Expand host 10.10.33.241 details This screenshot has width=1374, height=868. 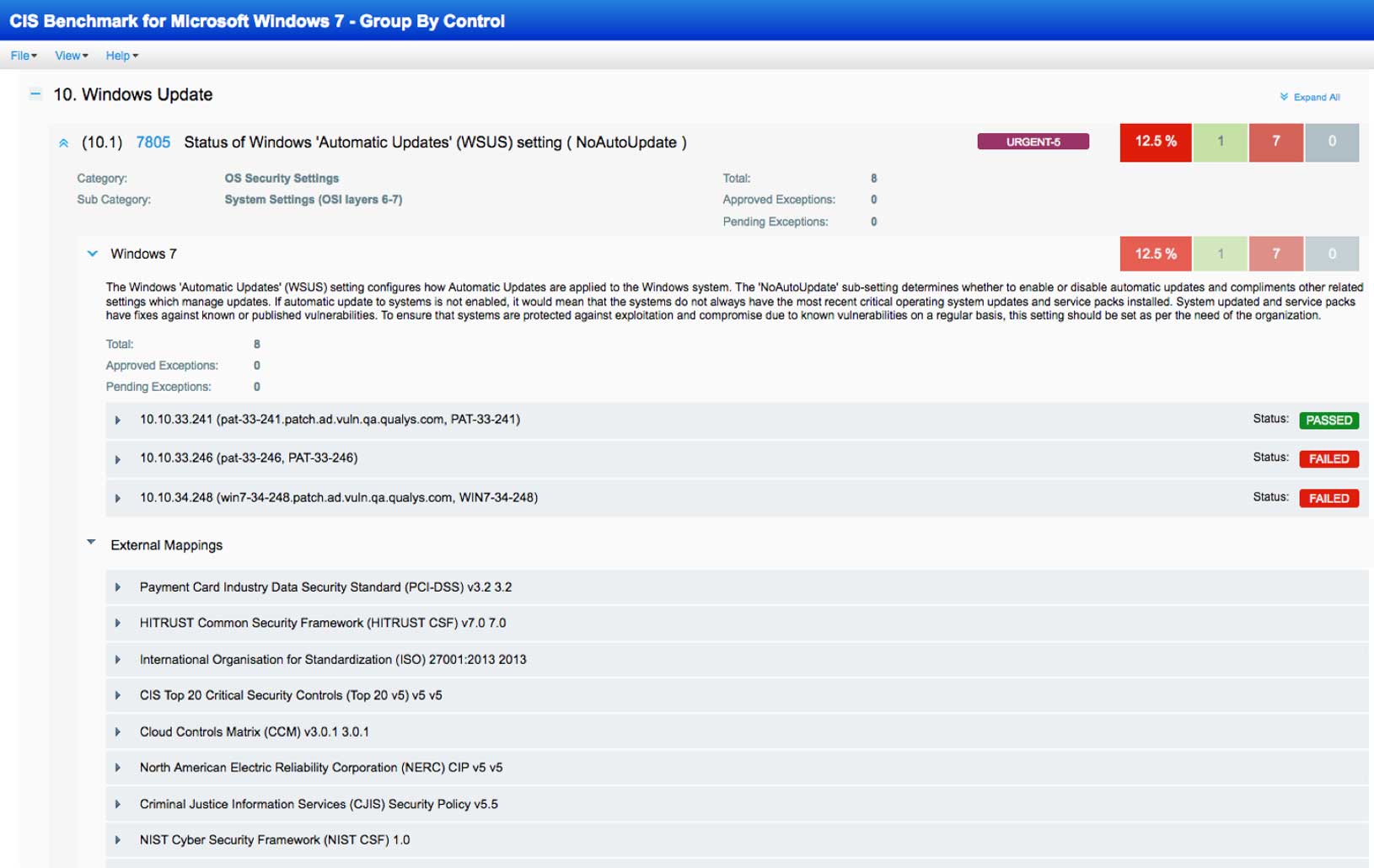pos(118,420)
